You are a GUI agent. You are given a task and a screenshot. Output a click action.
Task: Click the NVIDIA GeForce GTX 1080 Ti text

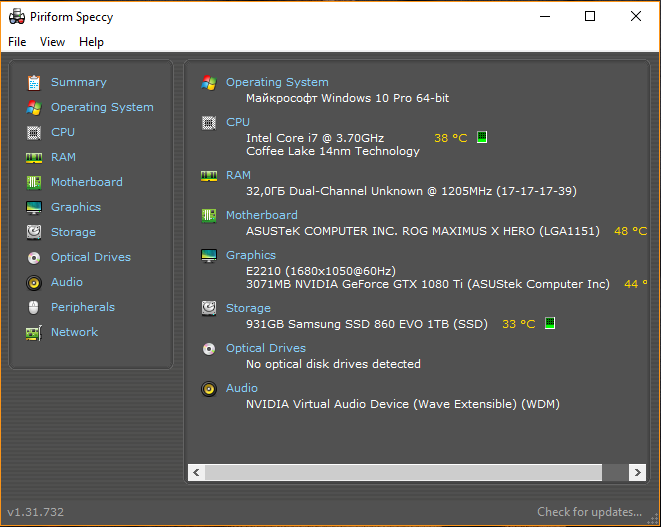[x=379, y=284]
